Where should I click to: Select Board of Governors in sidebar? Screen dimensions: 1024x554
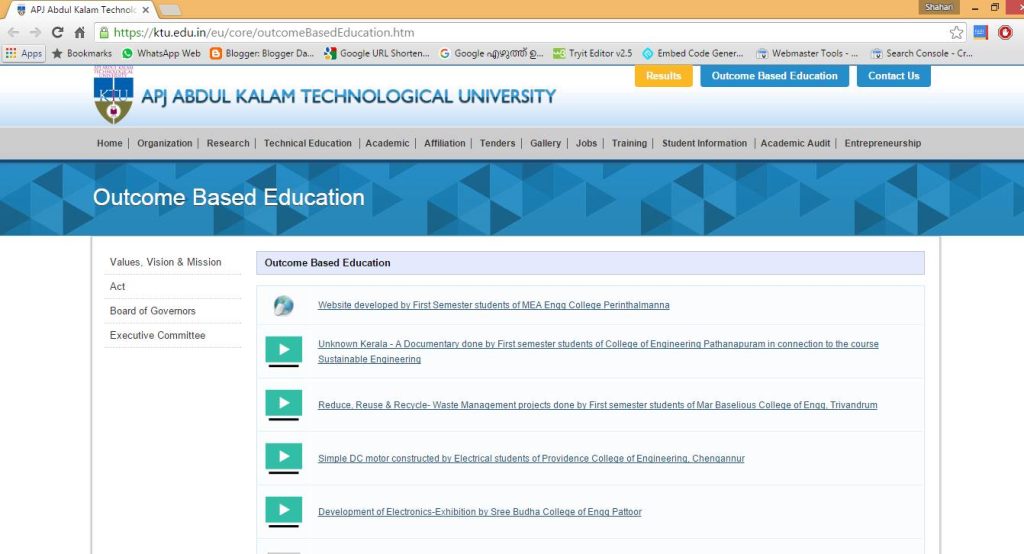153,311
